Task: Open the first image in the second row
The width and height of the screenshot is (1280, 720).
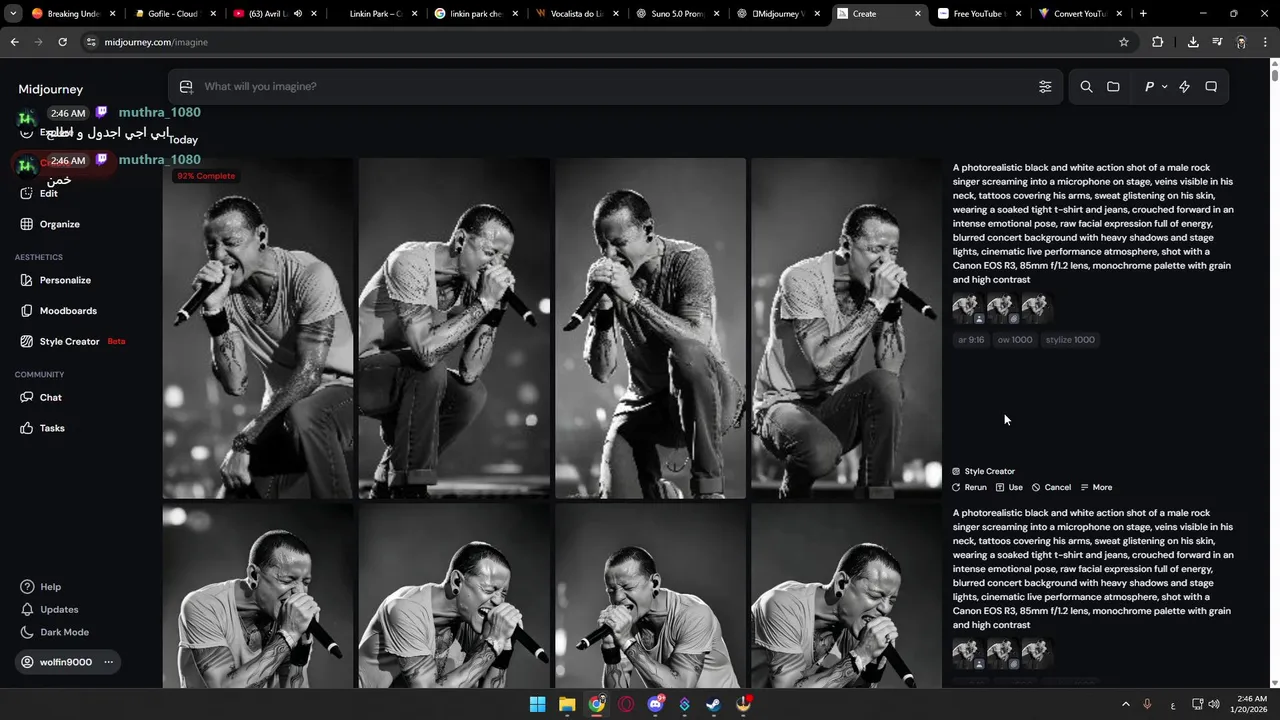Action: point(258,597)
